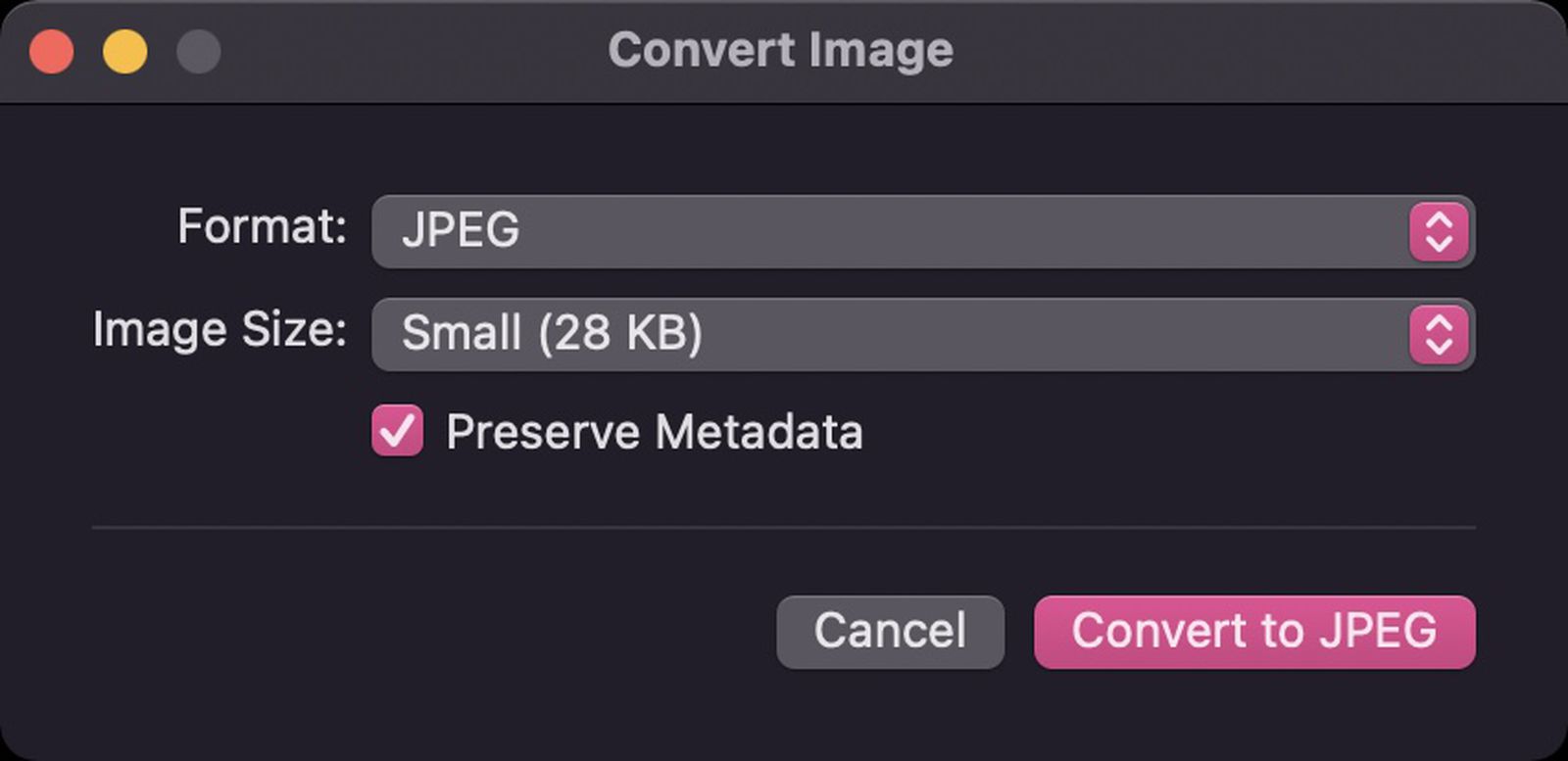The image size is (1568, 761).
Task: Cancel the image conversion
Action: point(889,632)
